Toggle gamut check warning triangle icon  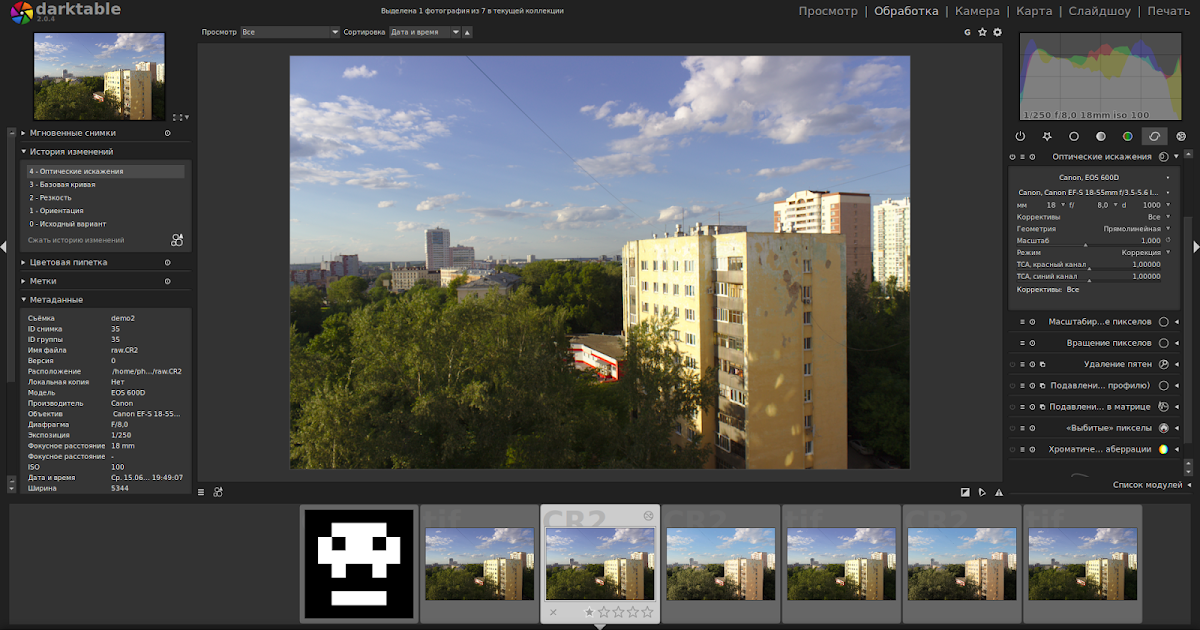pos(998,491)
